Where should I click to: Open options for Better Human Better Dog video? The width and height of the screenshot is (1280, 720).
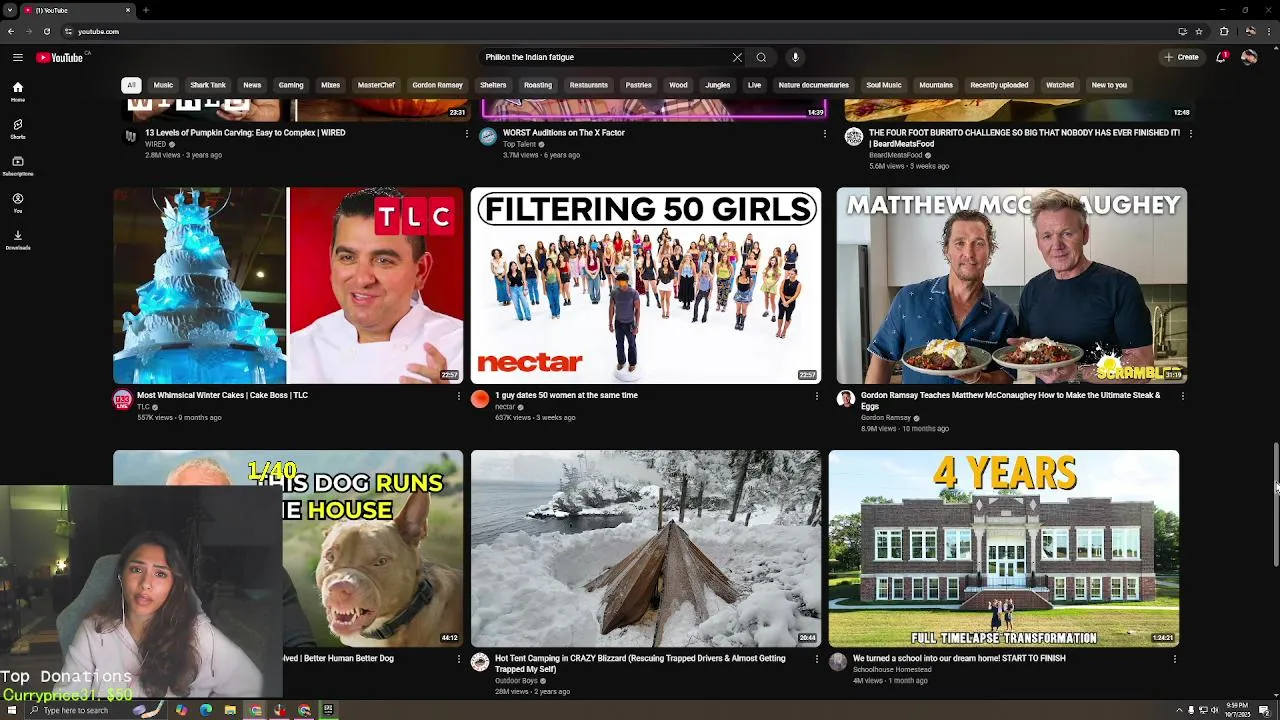coord(459,659)
